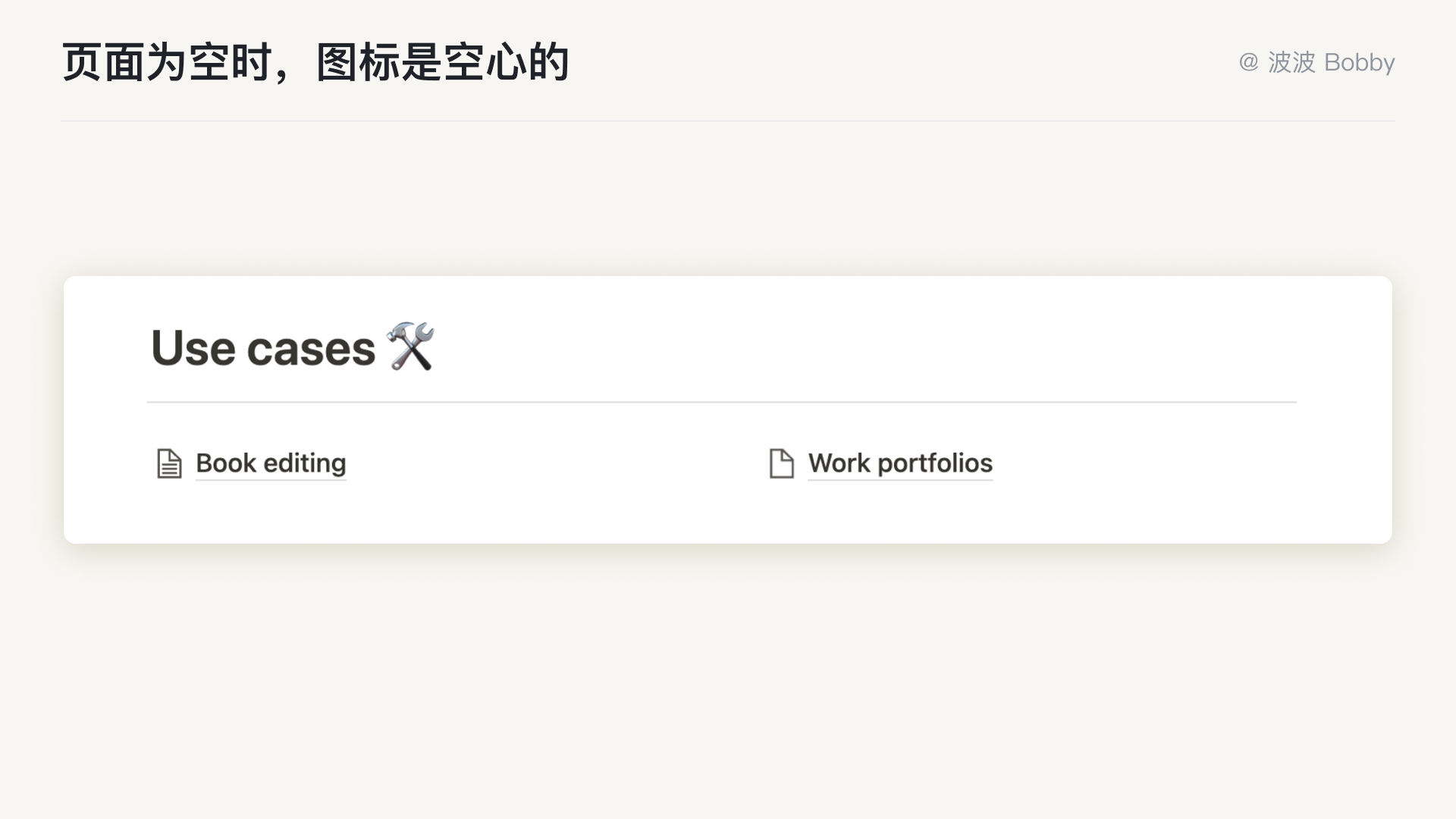Click the 波波 Bobby author credit
This screenshot has height=819, width=1456.
(1331, 62)
